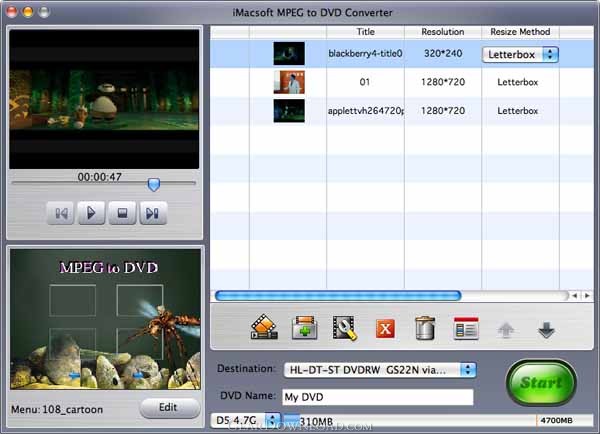This screenshot has height=434, width=600.
Task: Select the blackberry4-title0 thumbnail
Action: tap(289, 53)
